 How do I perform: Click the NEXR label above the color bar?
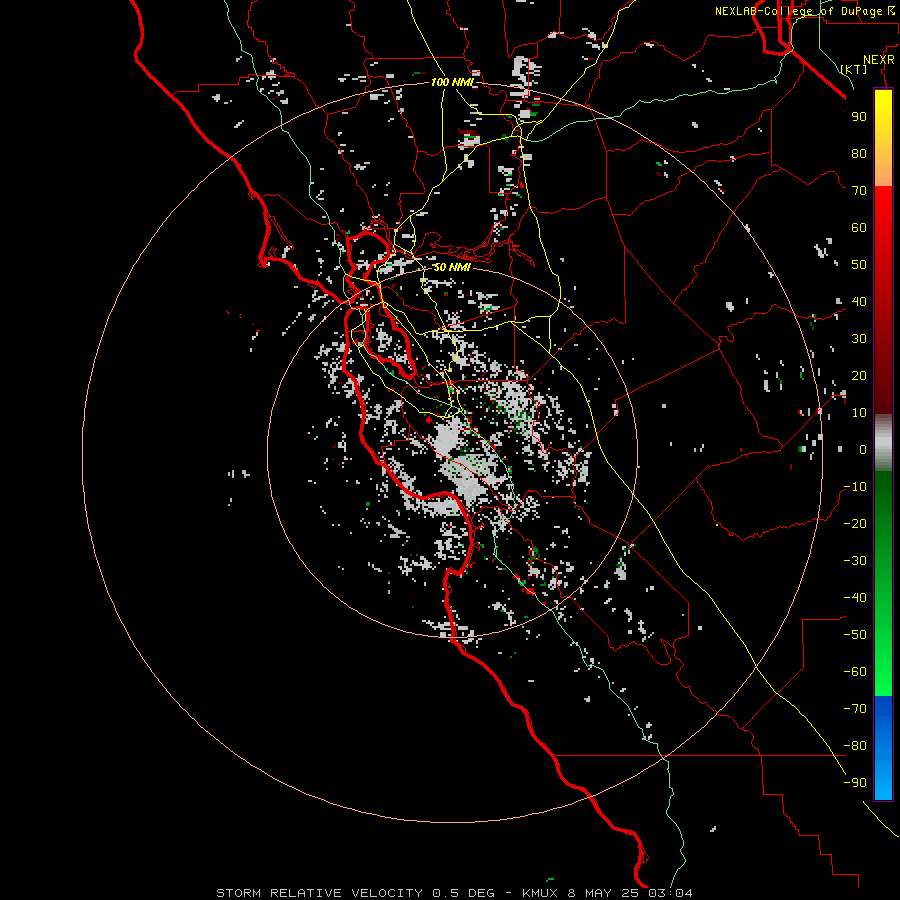click(x=879, y=60)
